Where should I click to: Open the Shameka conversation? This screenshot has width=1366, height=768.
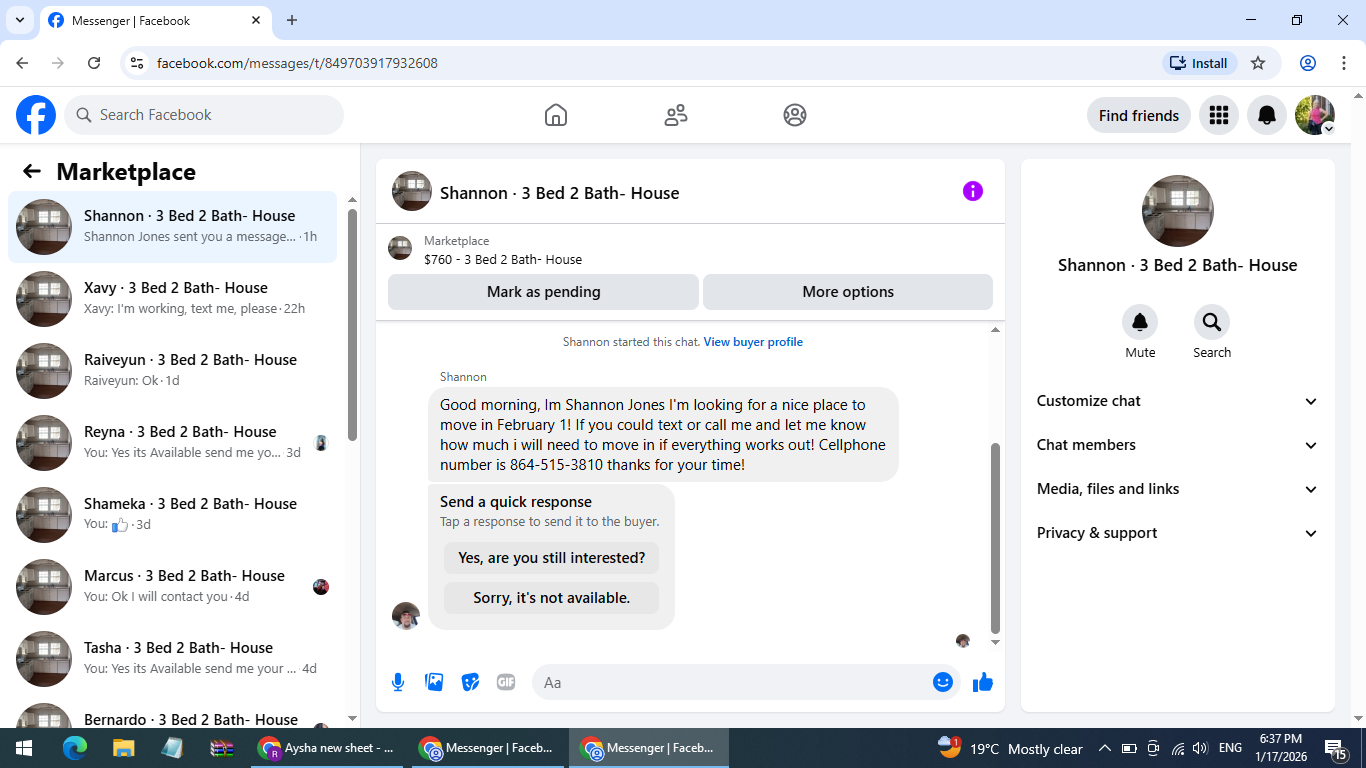pos(172,515)
